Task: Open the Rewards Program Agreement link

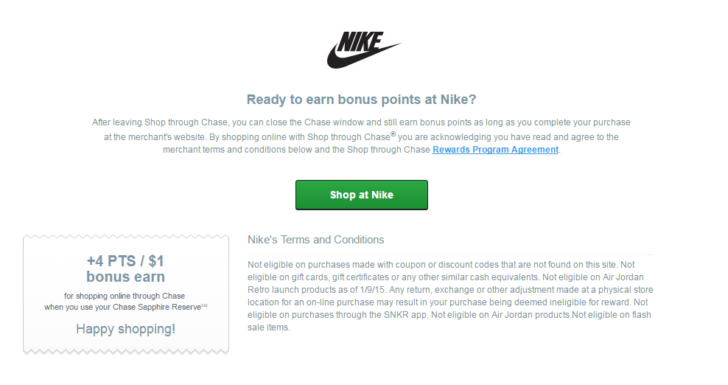Action: point(495,150)
